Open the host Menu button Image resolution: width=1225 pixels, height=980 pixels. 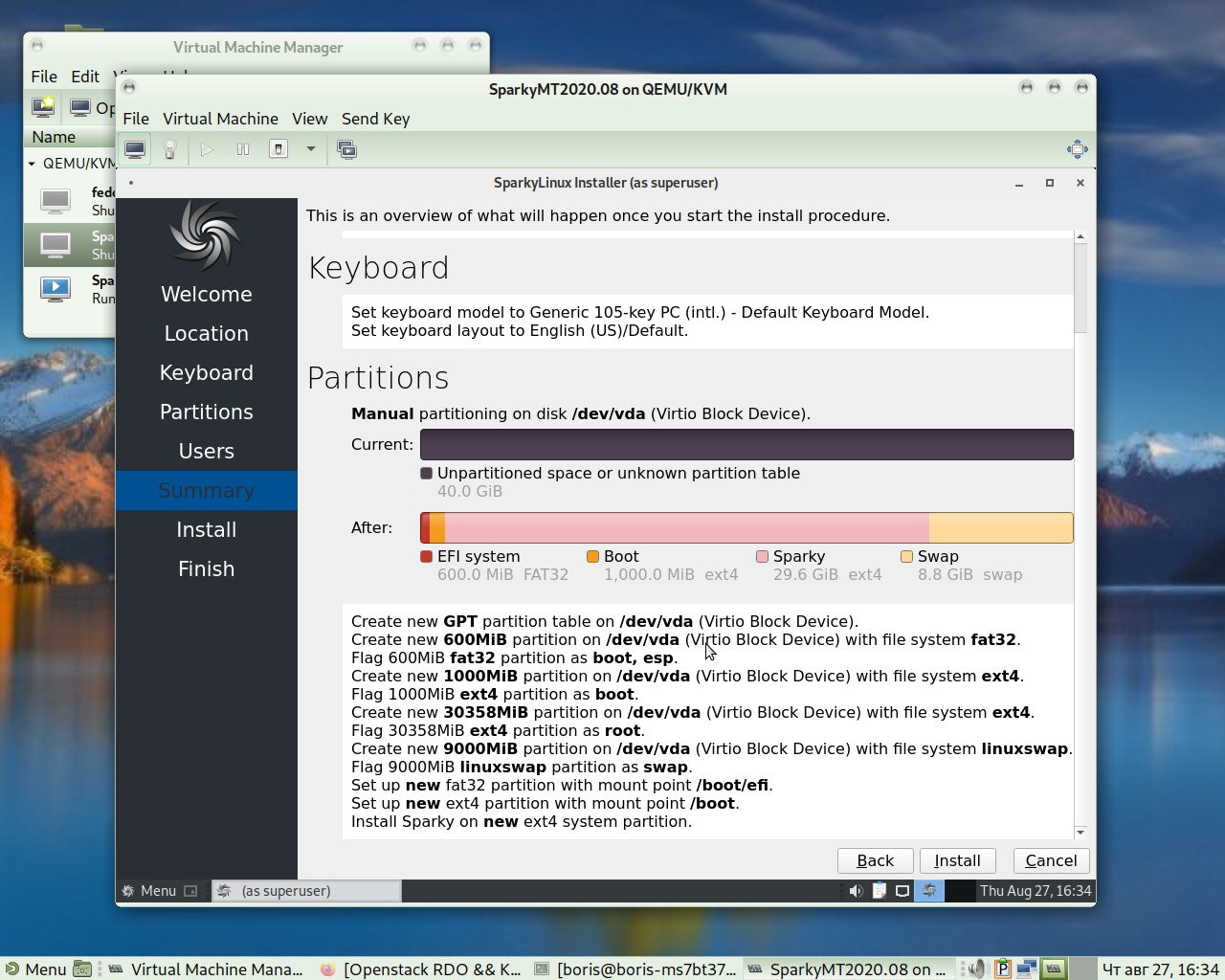[35, 969]
